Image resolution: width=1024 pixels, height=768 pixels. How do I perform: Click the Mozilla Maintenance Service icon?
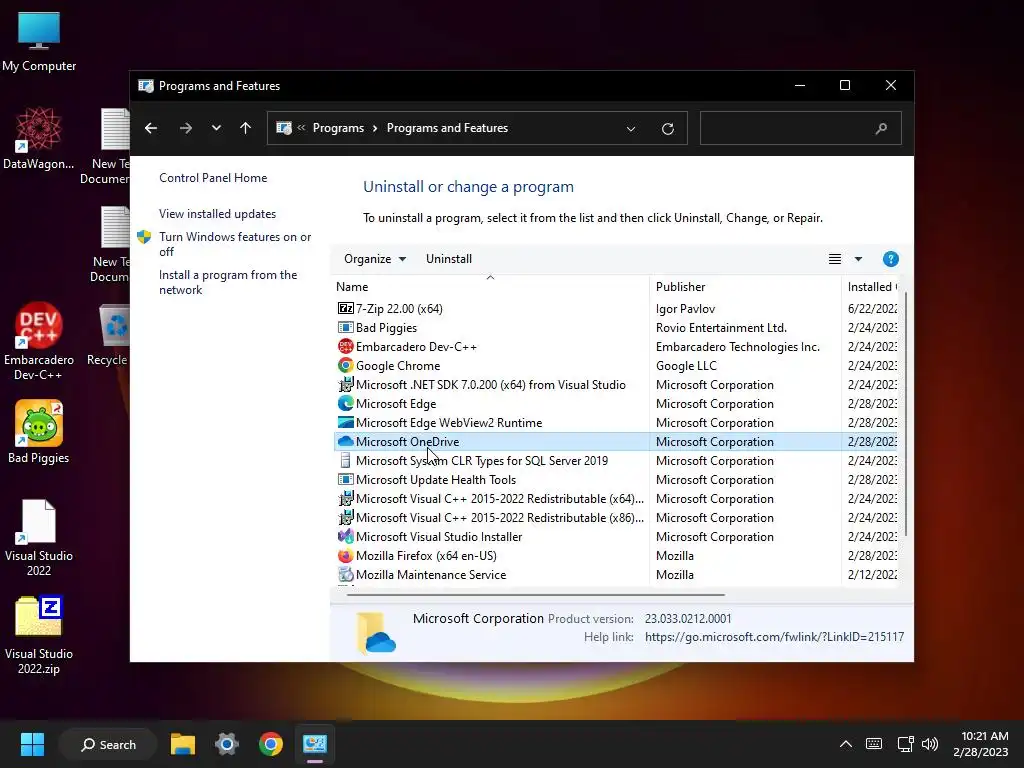pos(345,574)
